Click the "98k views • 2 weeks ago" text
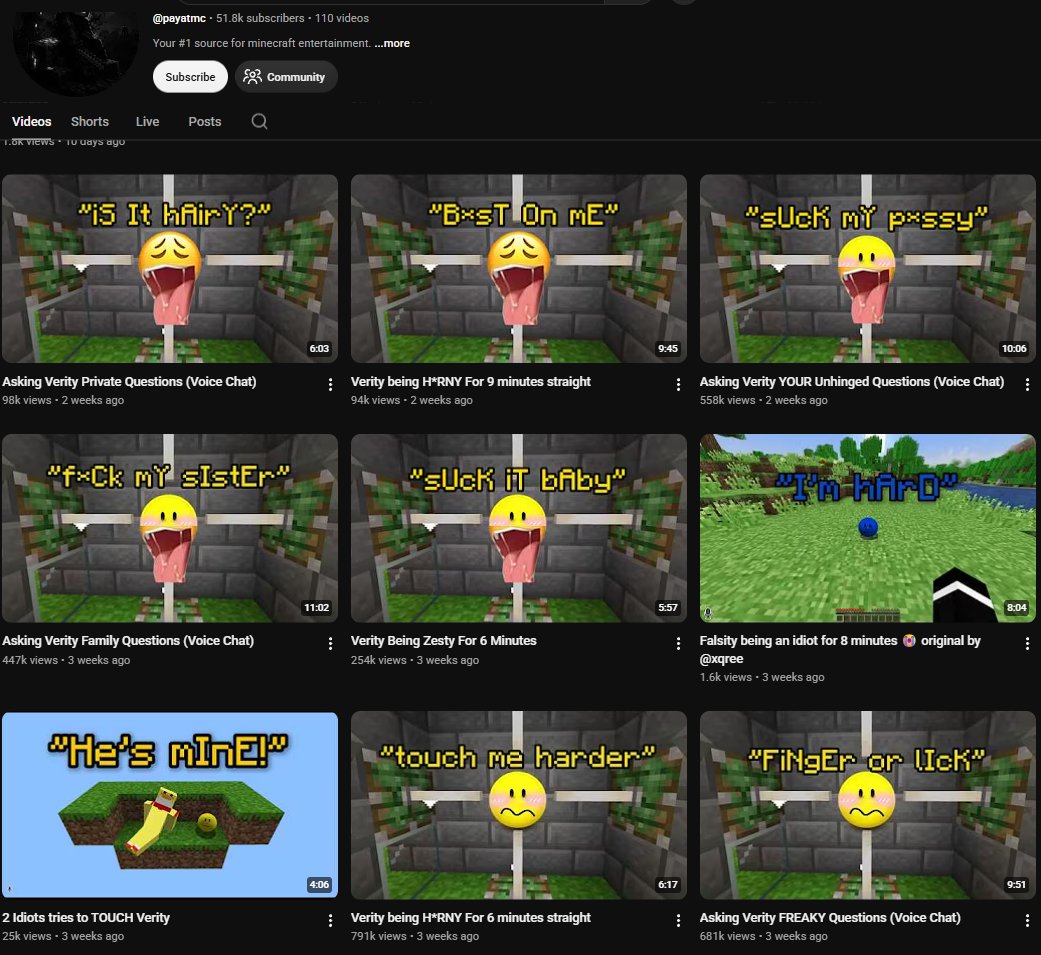This screenshot has width=1041, height=955. tap(63, 400)
